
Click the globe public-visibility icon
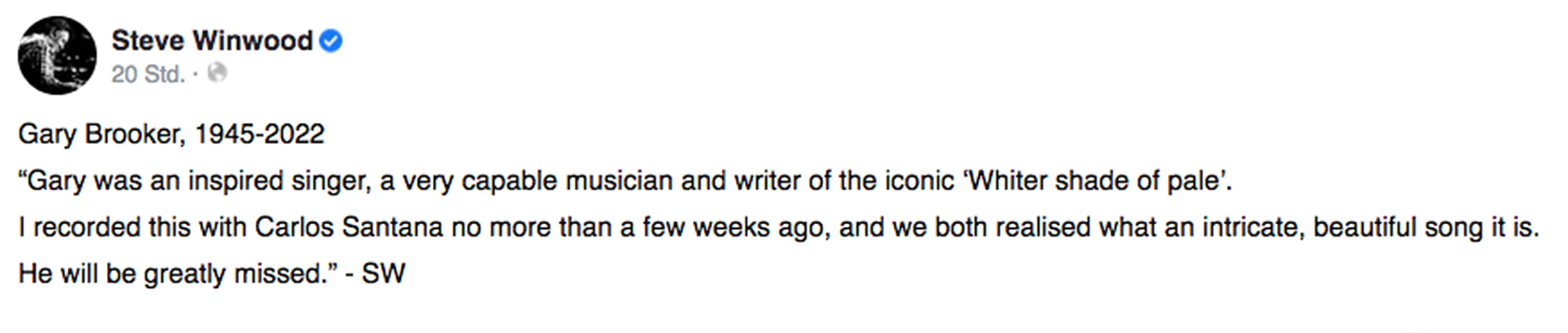217,73
